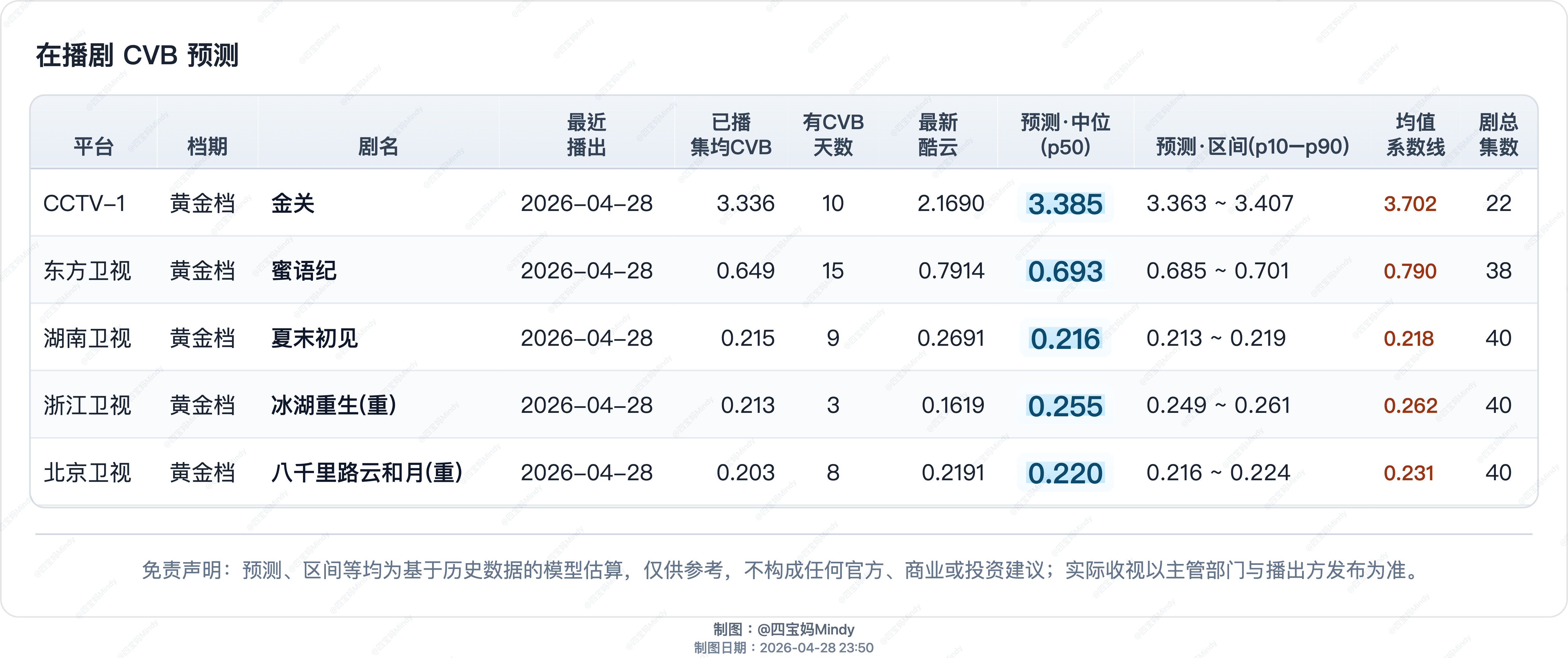Click the drama name 冰湖重生(重)
1568x658 pixels.
[x=334, y=405]
